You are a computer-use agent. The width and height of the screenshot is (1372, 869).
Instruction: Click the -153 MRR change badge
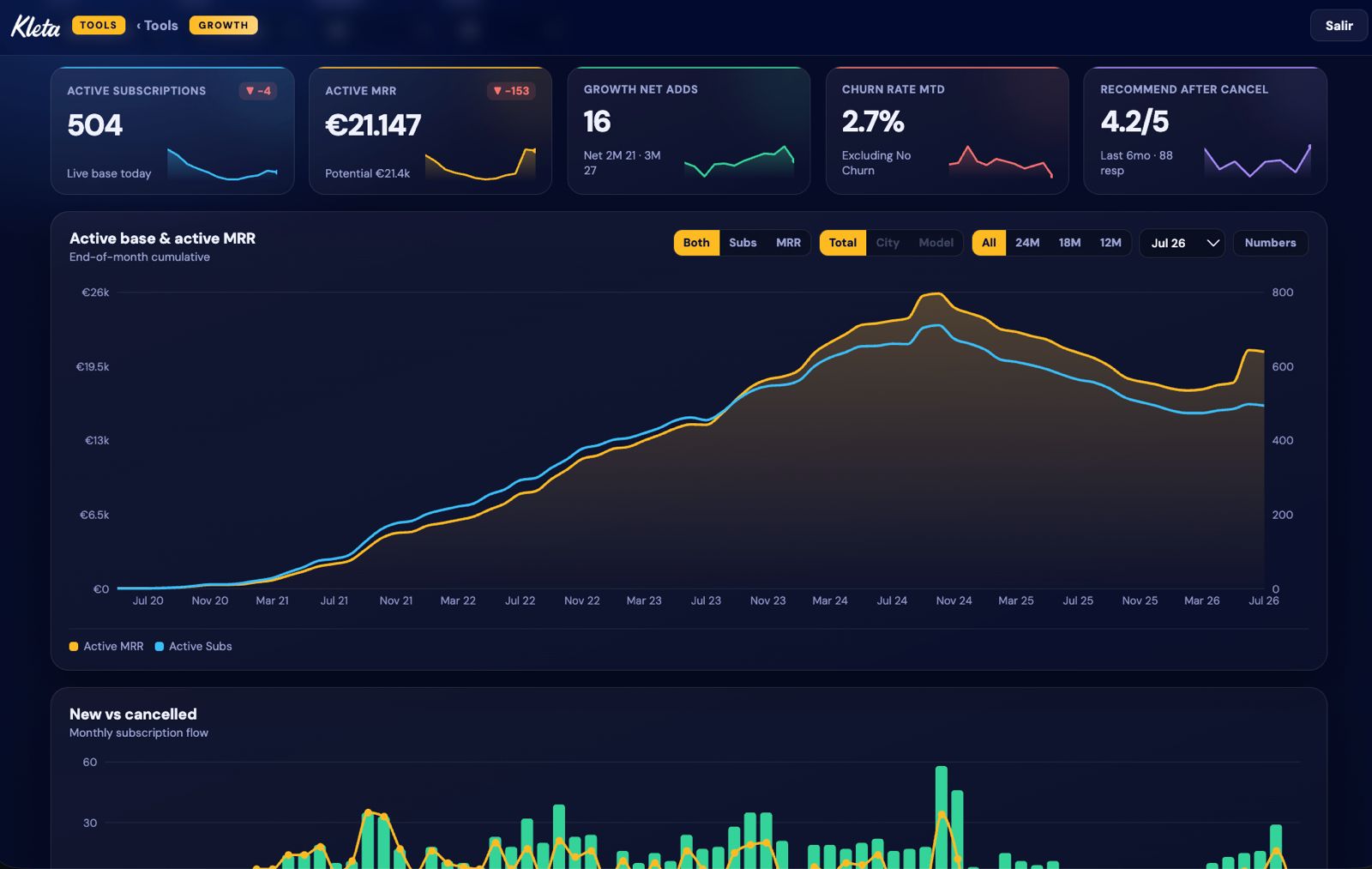(511, 91)
